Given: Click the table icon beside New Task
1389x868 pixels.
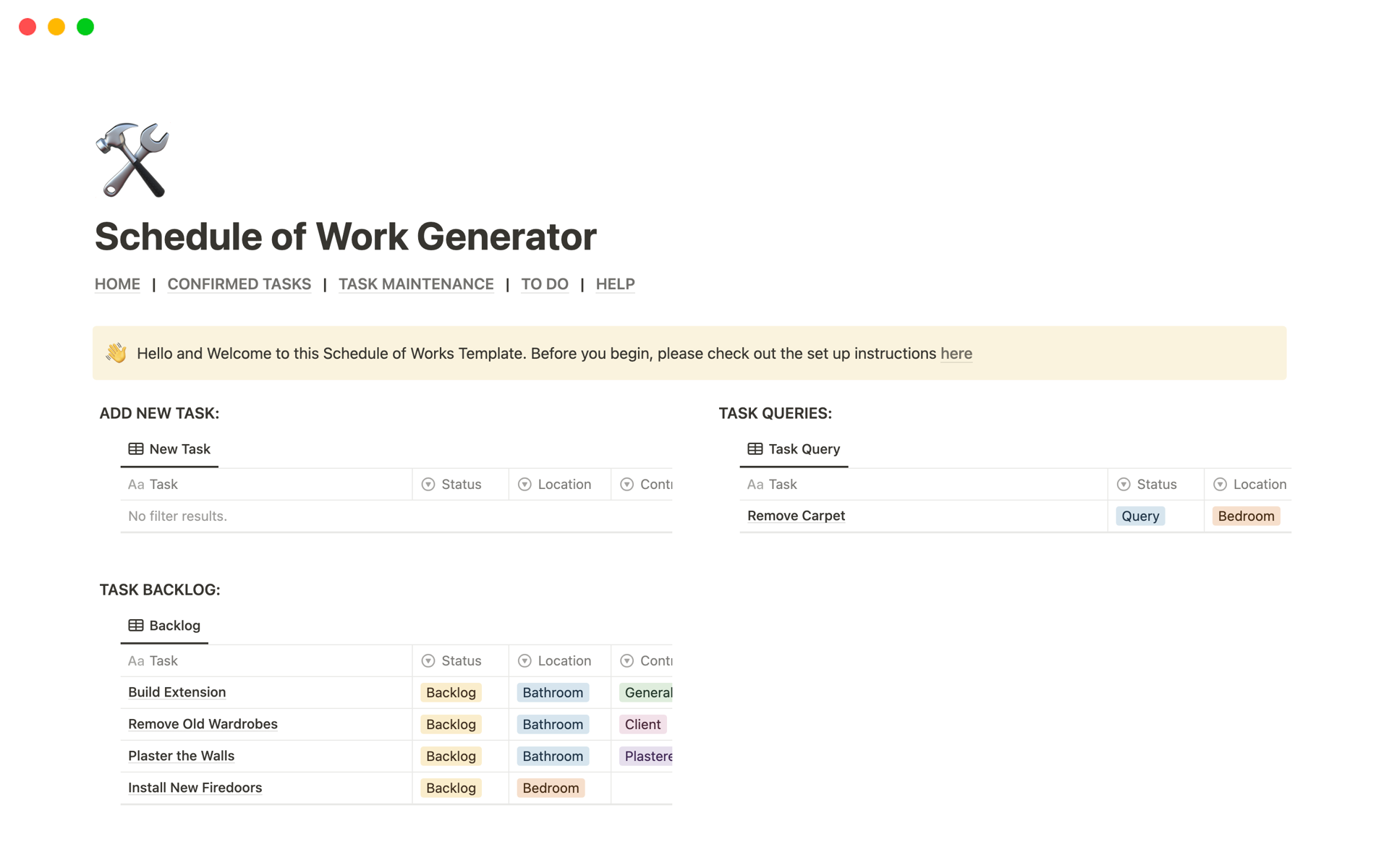Looking at the screenshot, I should coord(135,449).
